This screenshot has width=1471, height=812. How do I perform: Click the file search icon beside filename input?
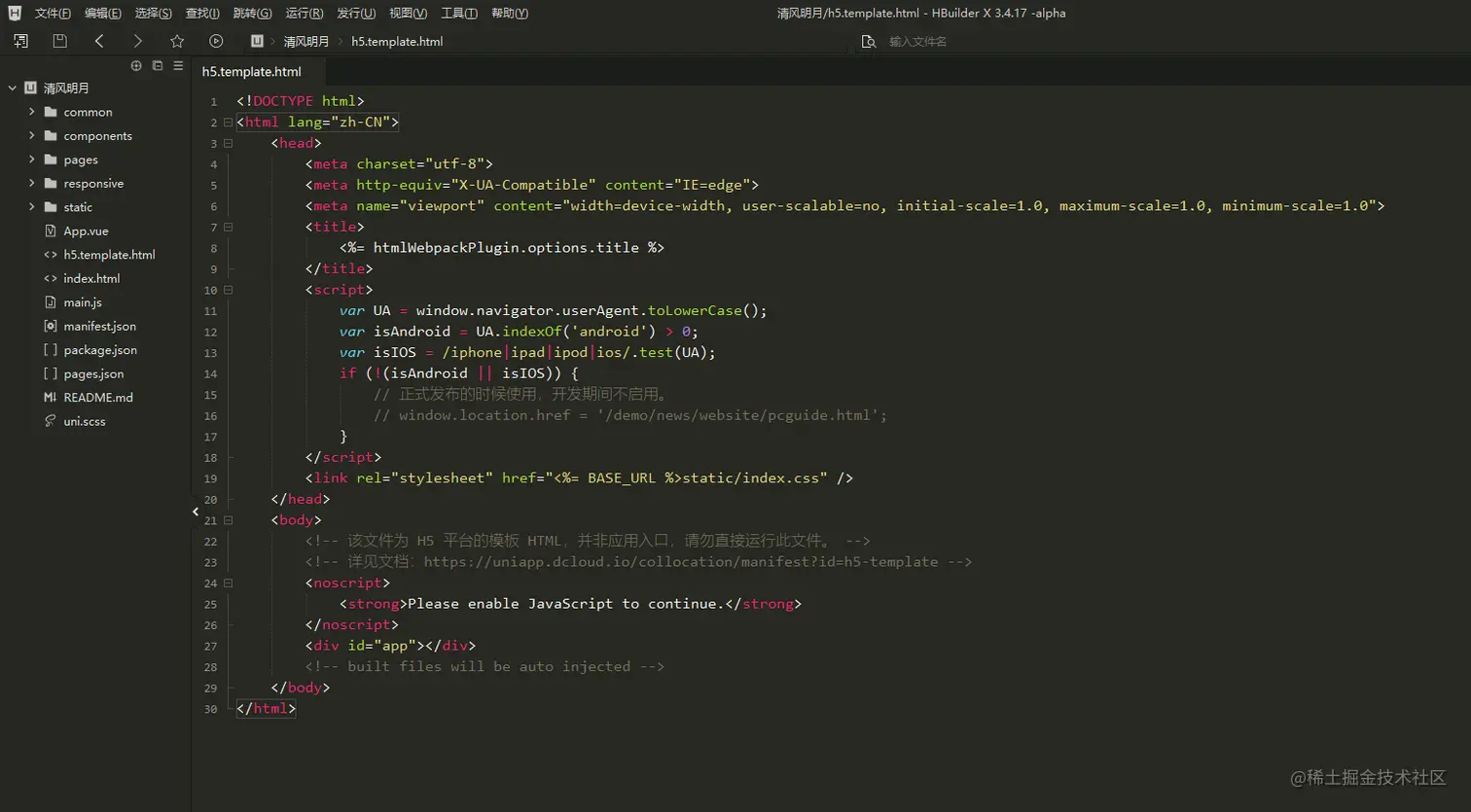point(869,41)
